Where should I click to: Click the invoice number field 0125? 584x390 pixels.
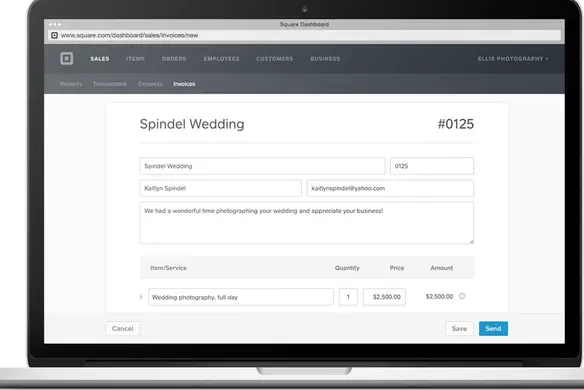pyautogui.click(x=432, y=166)
